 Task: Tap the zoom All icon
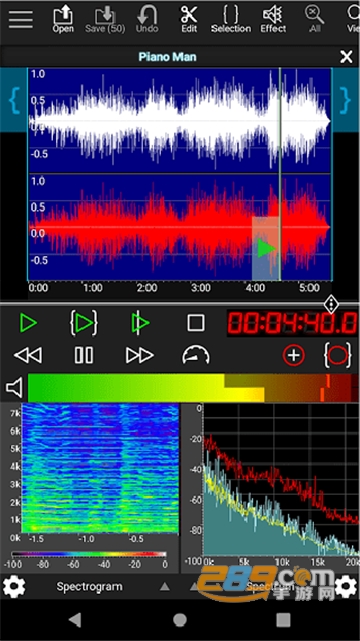coord(314,19)
